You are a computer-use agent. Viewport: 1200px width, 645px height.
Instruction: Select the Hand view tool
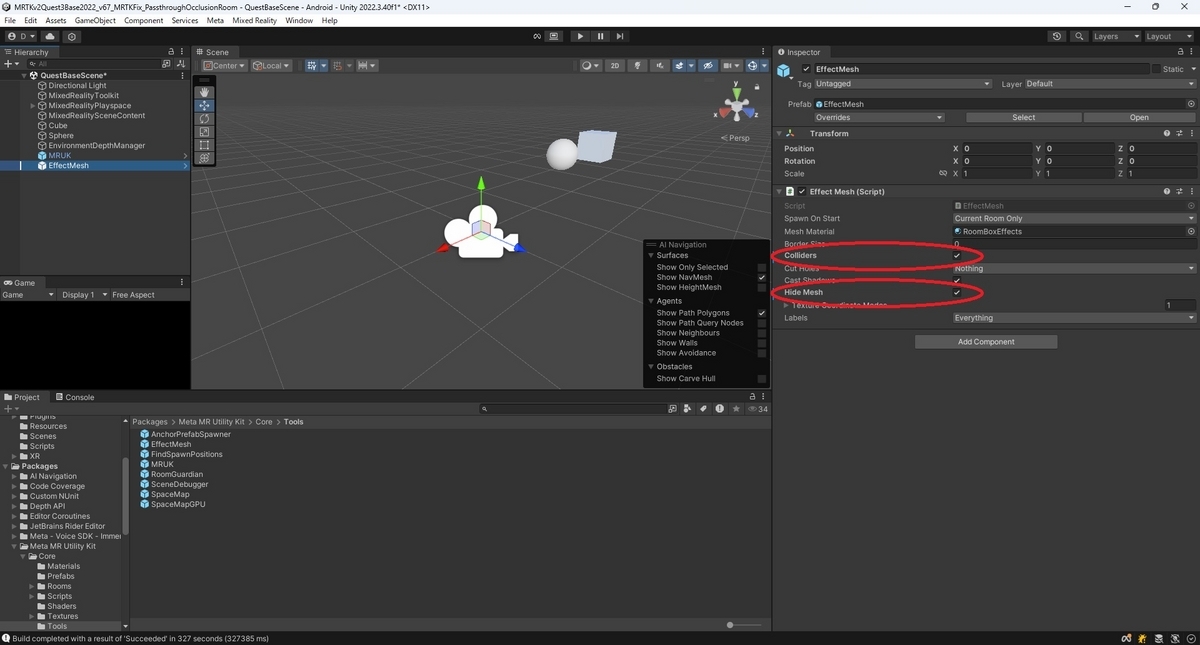point(204,92)
